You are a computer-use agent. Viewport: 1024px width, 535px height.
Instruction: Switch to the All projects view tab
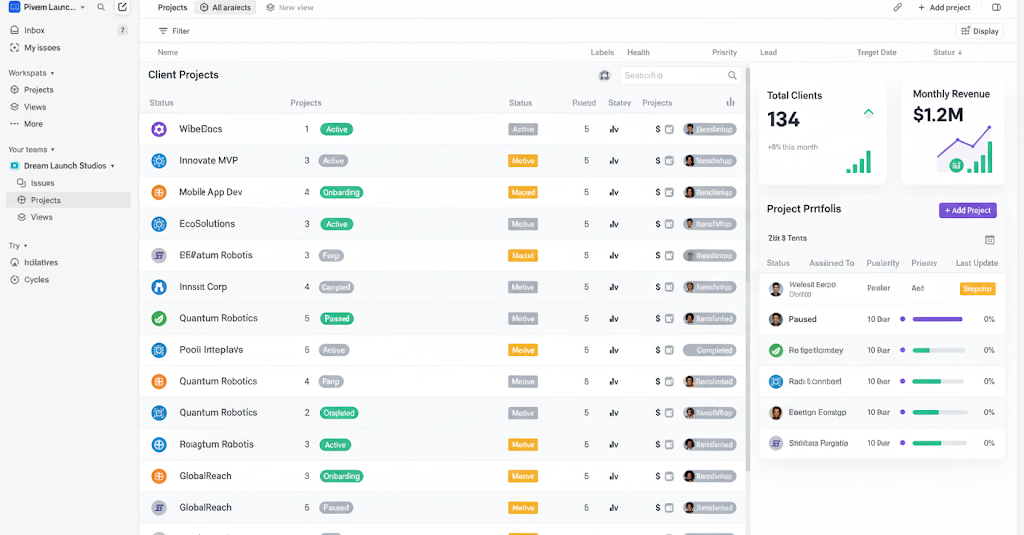click(x=225, y=7)
